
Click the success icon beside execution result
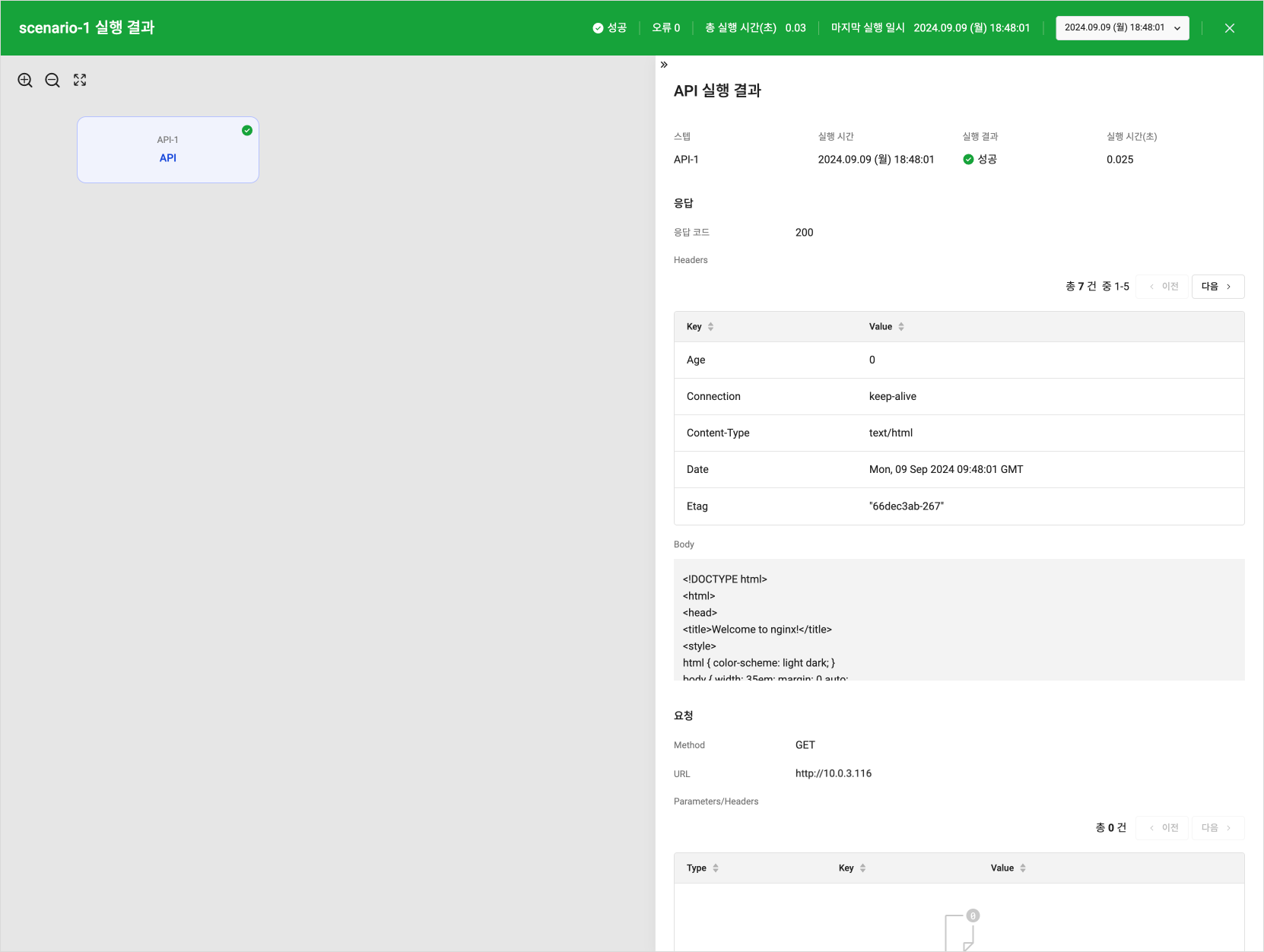coord(968,160)
